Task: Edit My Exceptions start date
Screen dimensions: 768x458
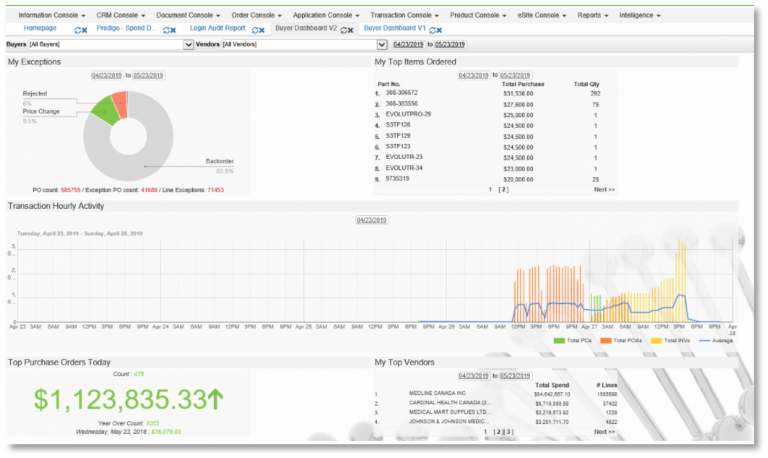Action: coord(107,75)
